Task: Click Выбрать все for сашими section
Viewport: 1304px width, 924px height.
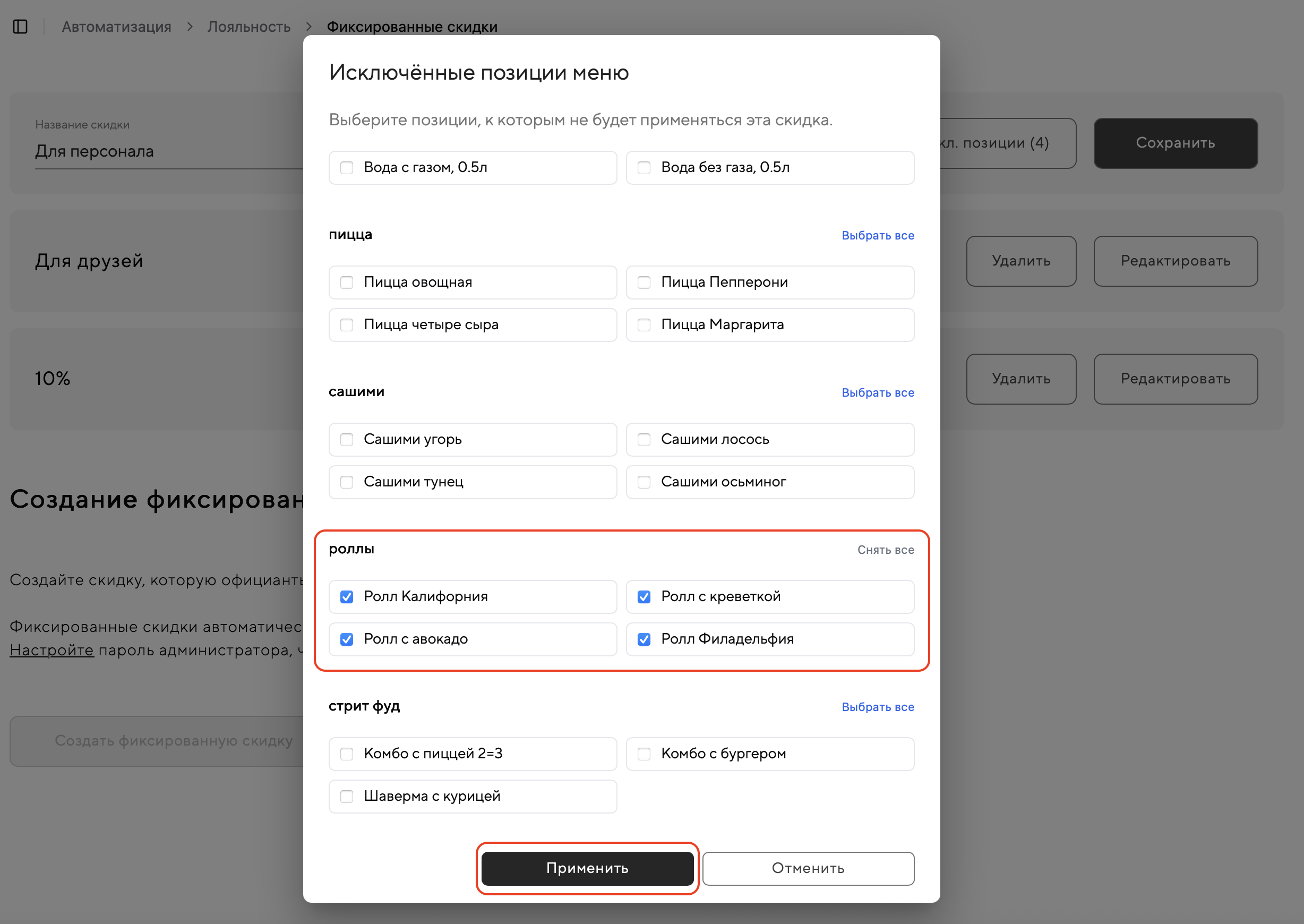Action: point(877,392)
